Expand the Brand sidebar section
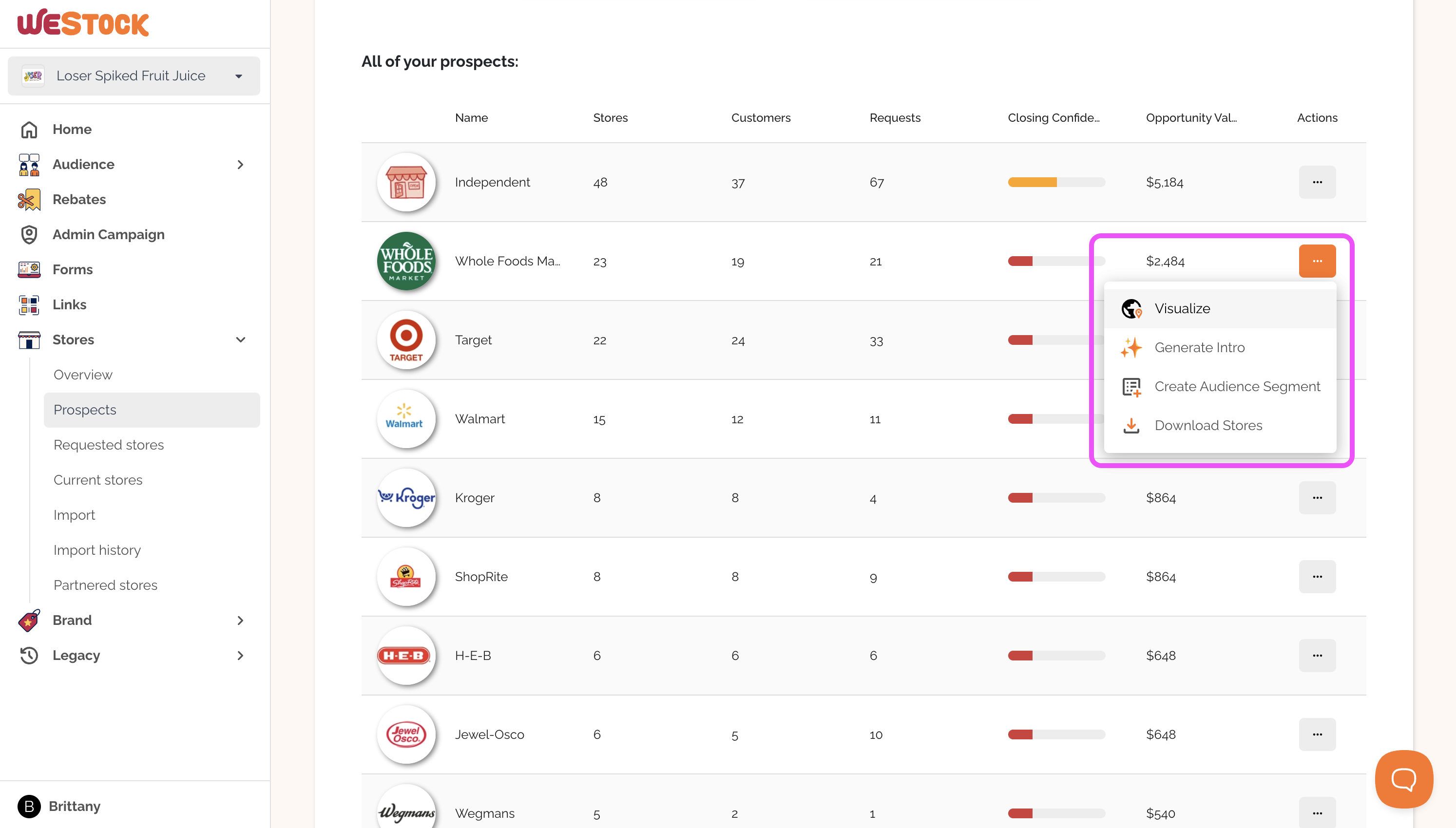This screenshot has height=828, width=1456. pos(240,621)
